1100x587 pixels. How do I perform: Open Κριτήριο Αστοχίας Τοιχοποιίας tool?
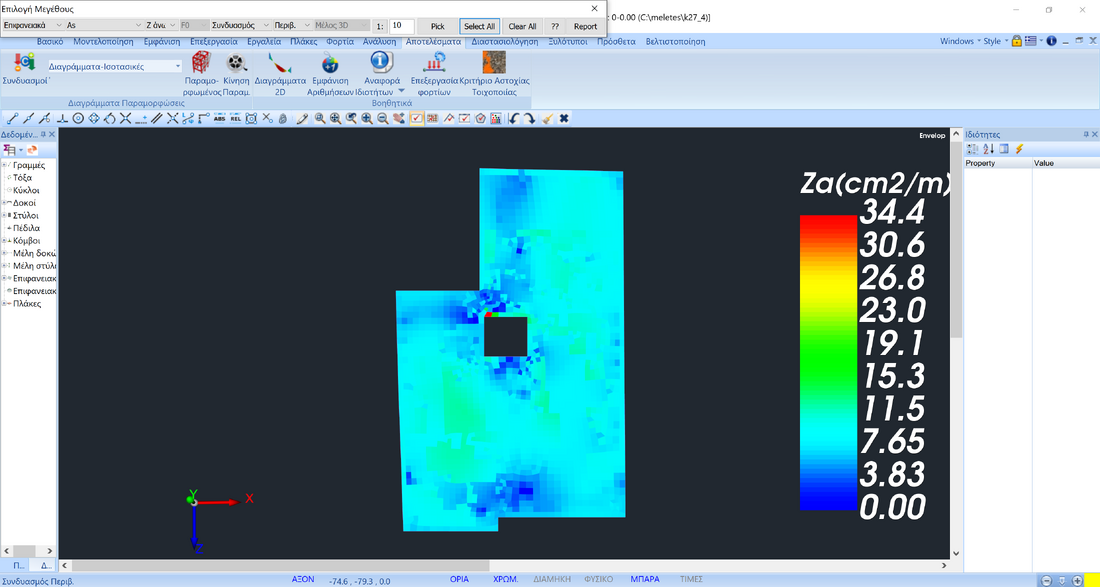(x=494, y=64)
